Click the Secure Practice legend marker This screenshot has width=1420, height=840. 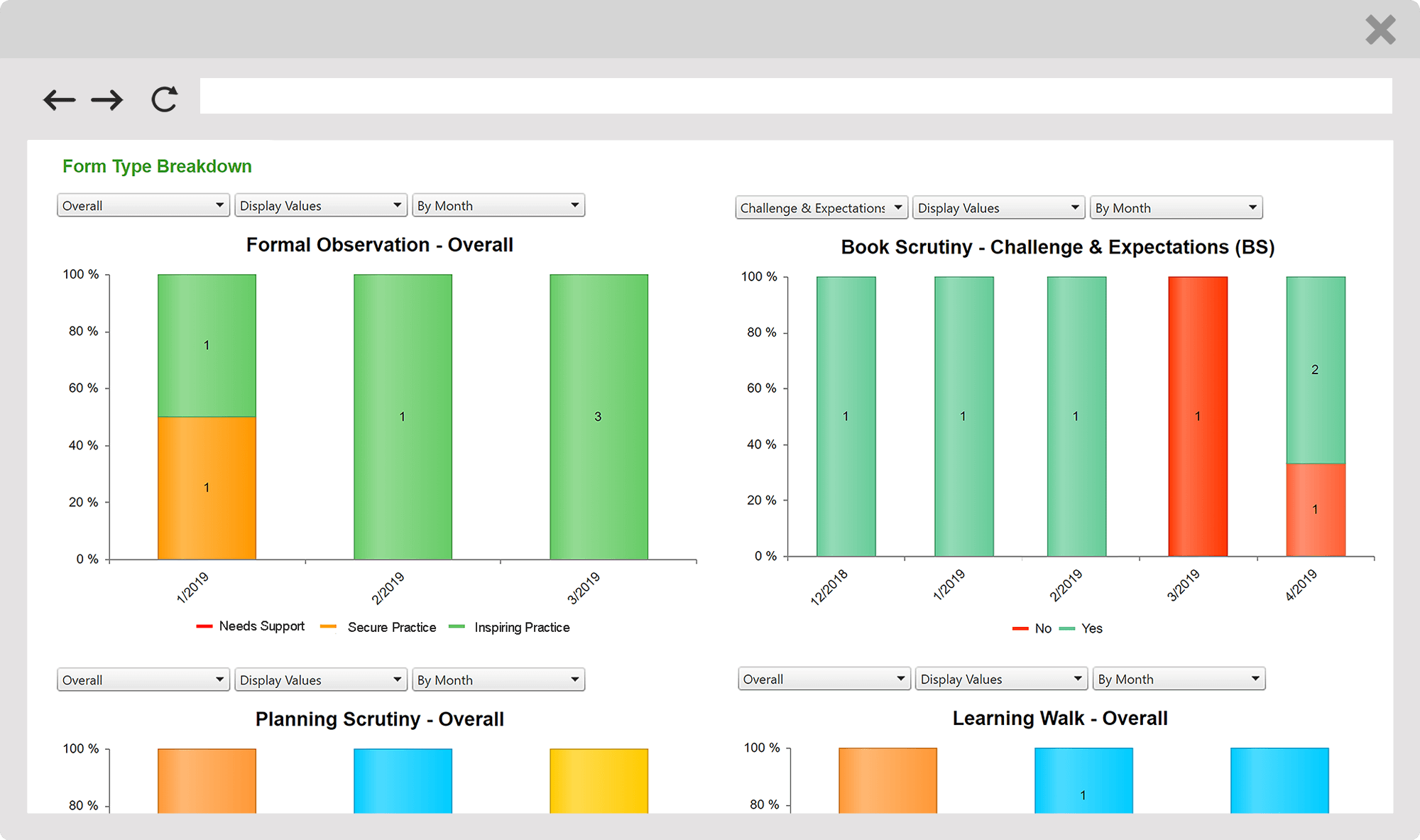(x=328, y=626)
